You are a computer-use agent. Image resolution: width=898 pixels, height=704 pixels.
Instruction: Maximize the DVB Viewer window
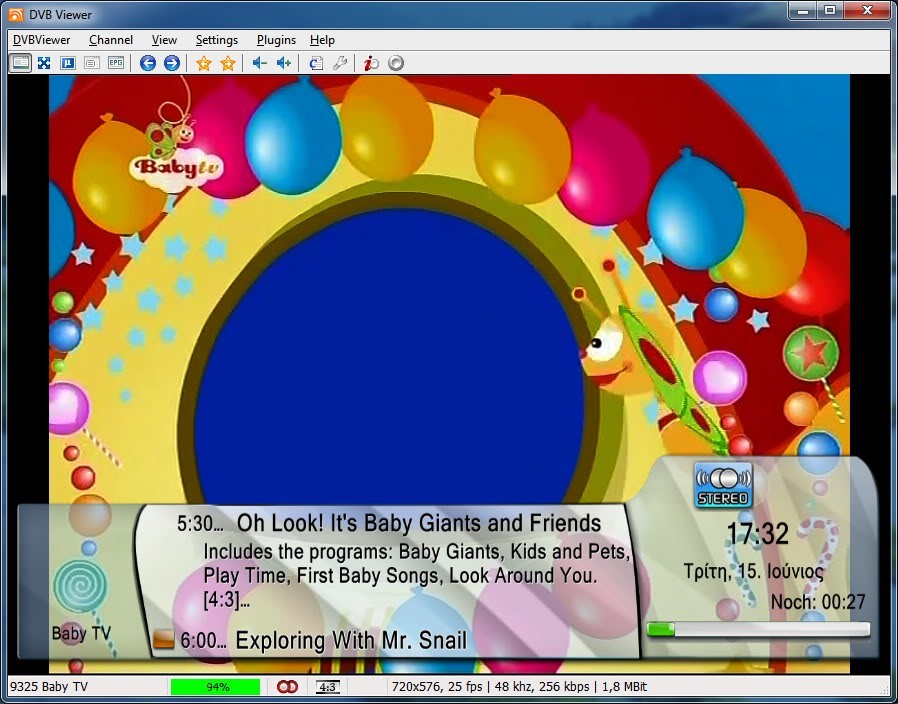[830, 11]
